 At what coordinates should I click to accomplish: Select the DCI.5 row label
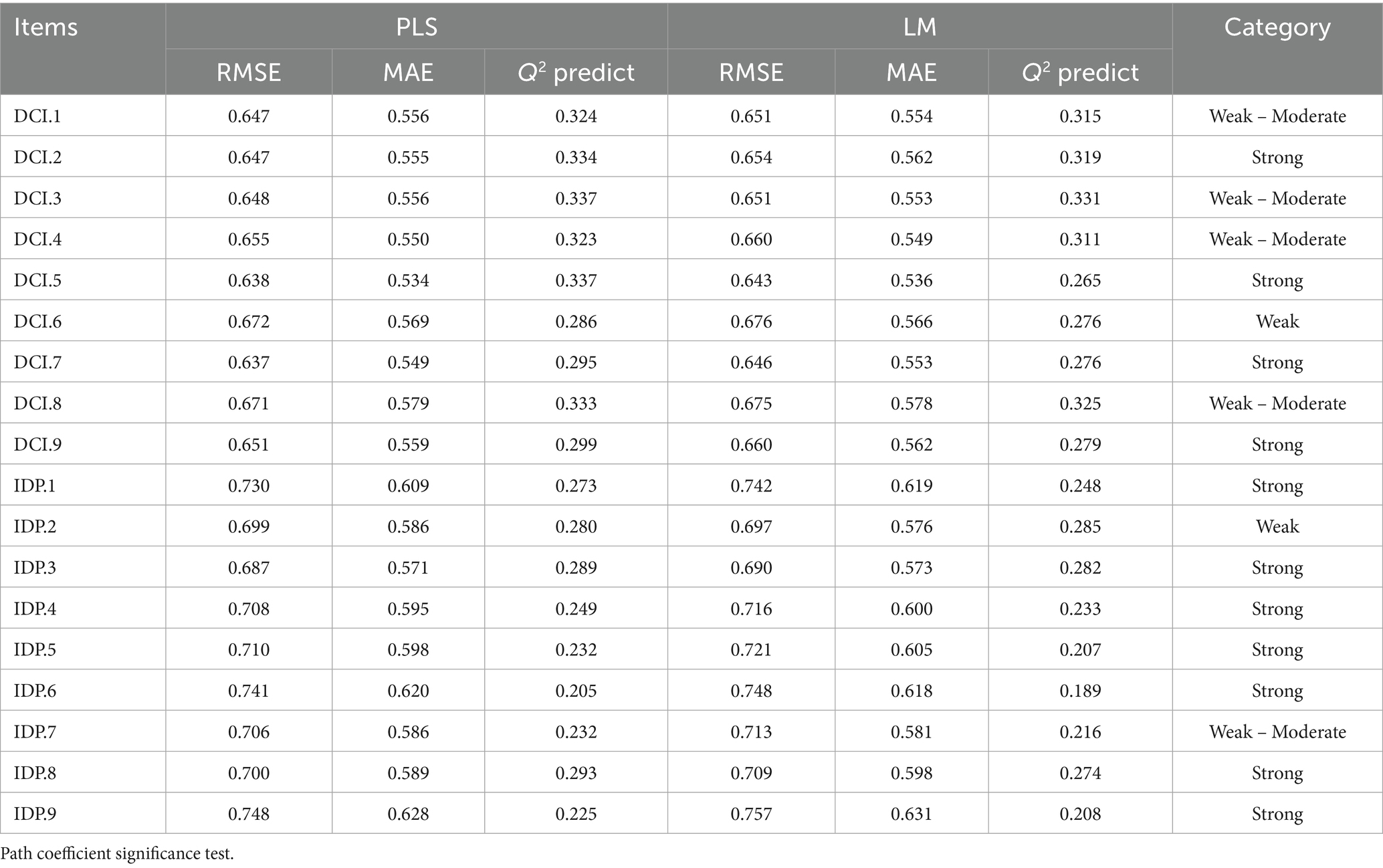pos(37,280)
